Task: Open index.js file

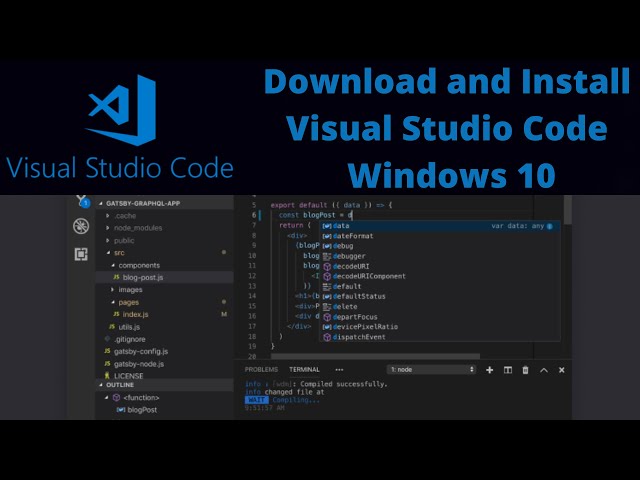Action: pyautogui.click(x=164, y=314)
